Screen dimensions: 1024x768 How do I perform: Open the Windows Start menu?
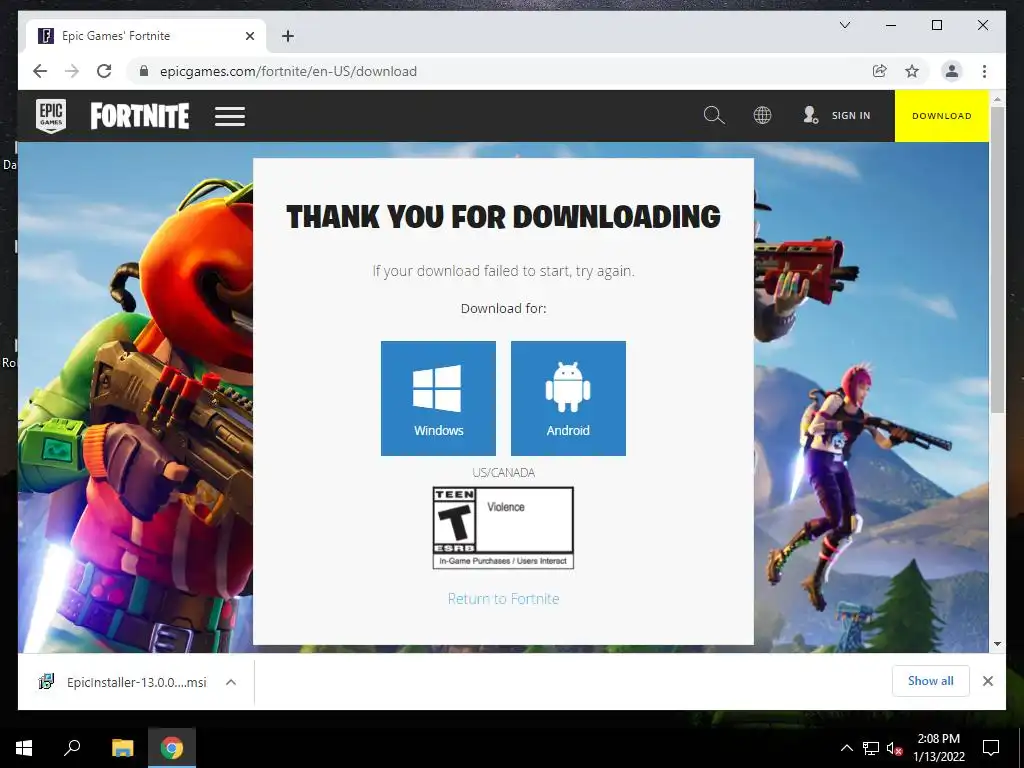pos(24,748)
